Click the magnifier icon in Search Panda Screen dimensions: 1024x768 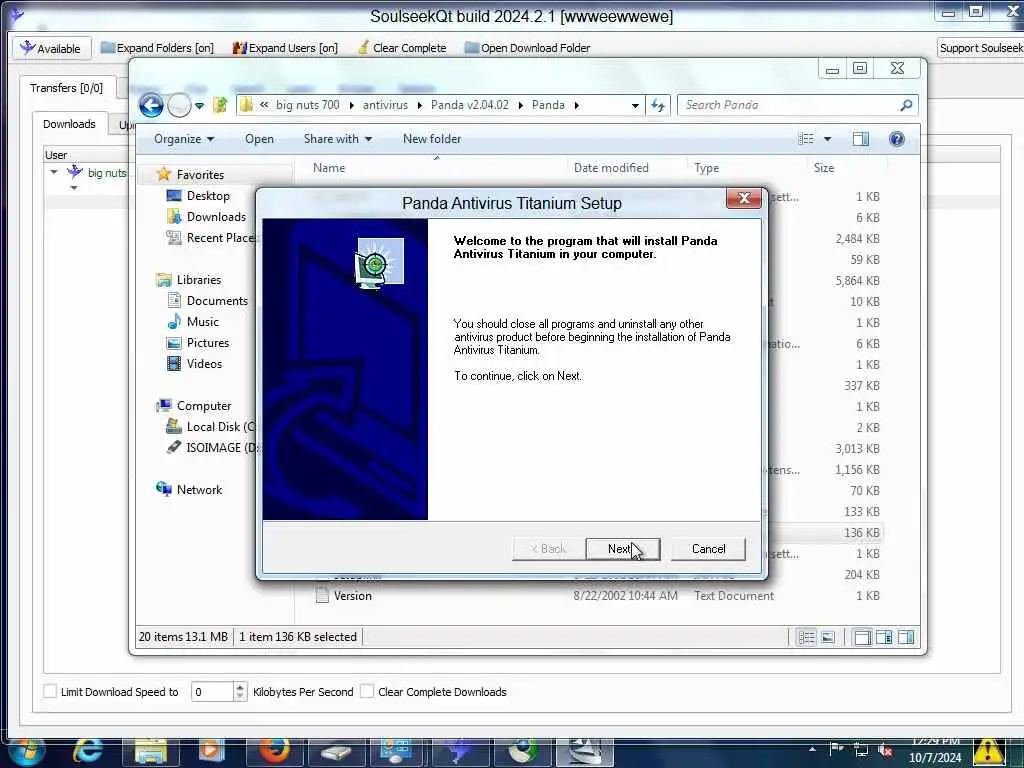pyautogui.click(x=906, y=104)
